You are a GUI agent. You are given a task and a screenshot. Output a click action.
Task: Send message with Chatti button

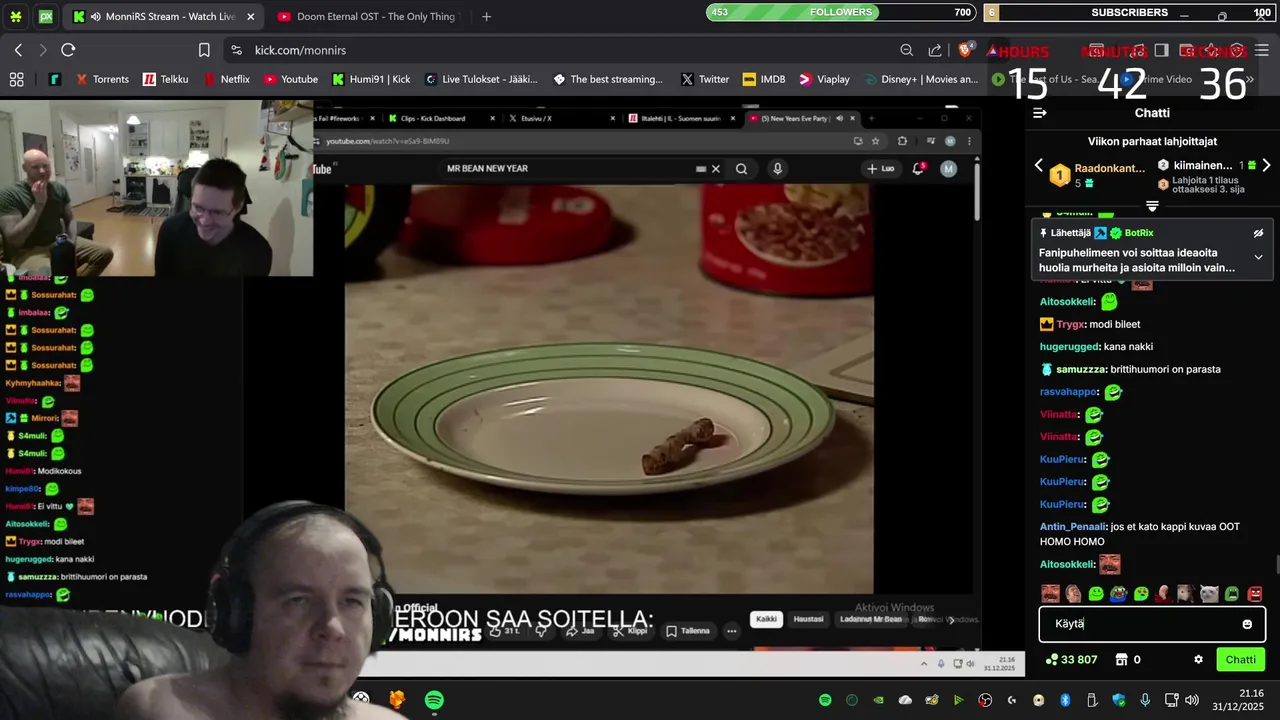(x=1241, y=660)
